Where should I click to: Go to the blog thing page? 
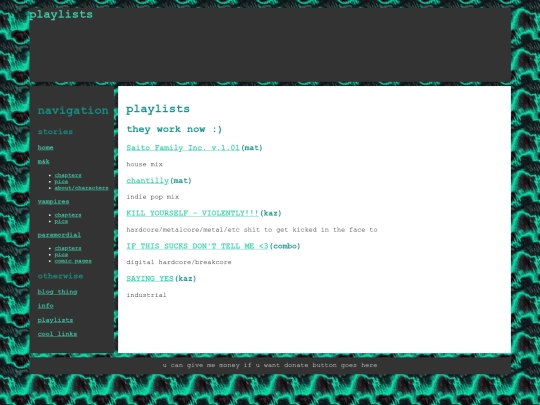click(x=57, y=292)
